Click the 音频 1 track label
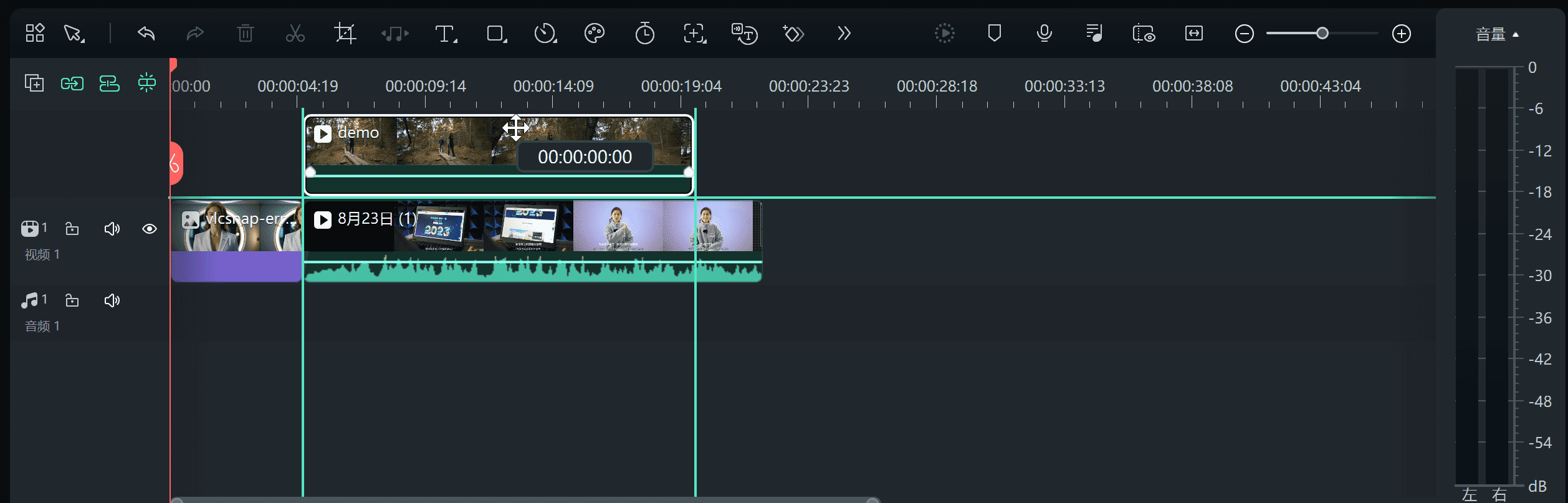This screenshot has width=1568, height=503. click(x=42, y=326)
